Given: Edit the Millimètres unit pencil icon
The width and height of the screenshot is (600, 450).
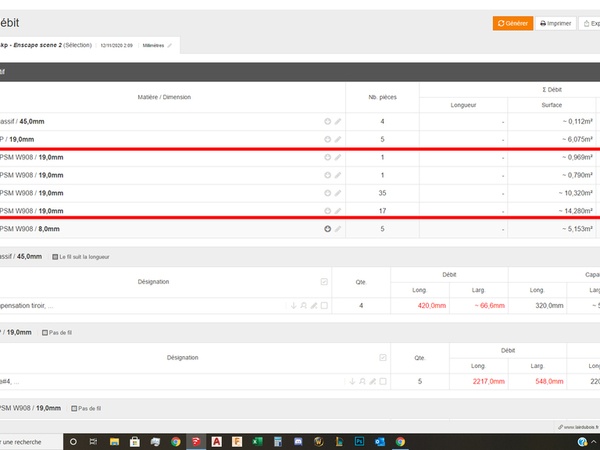Looking at the screenshot, I should point(170,46).
